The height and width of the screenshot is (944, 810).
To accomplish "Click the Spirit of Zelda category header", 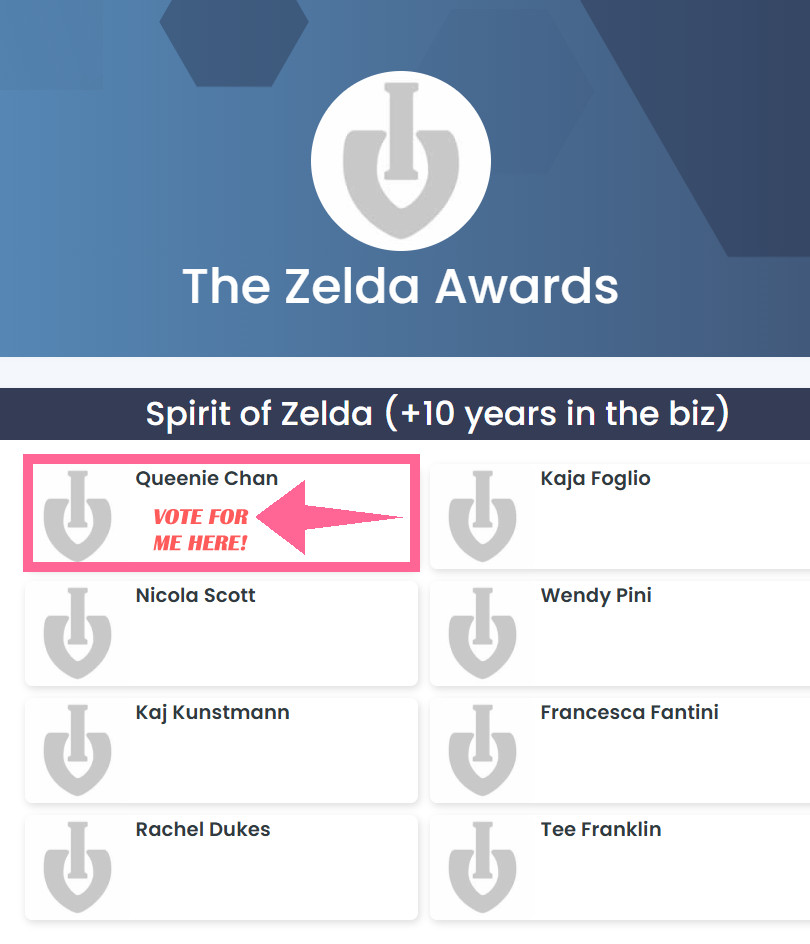I will (437, 414).
